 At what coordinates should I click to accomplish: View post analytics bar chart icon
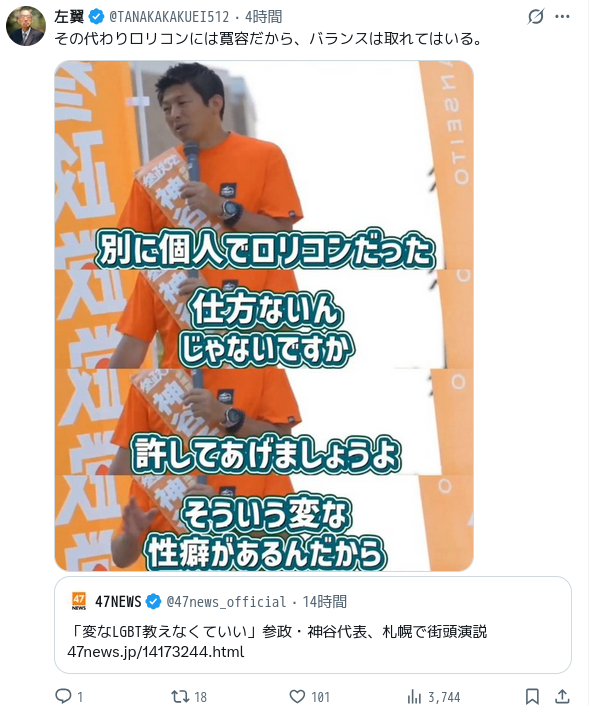(414, 696)
